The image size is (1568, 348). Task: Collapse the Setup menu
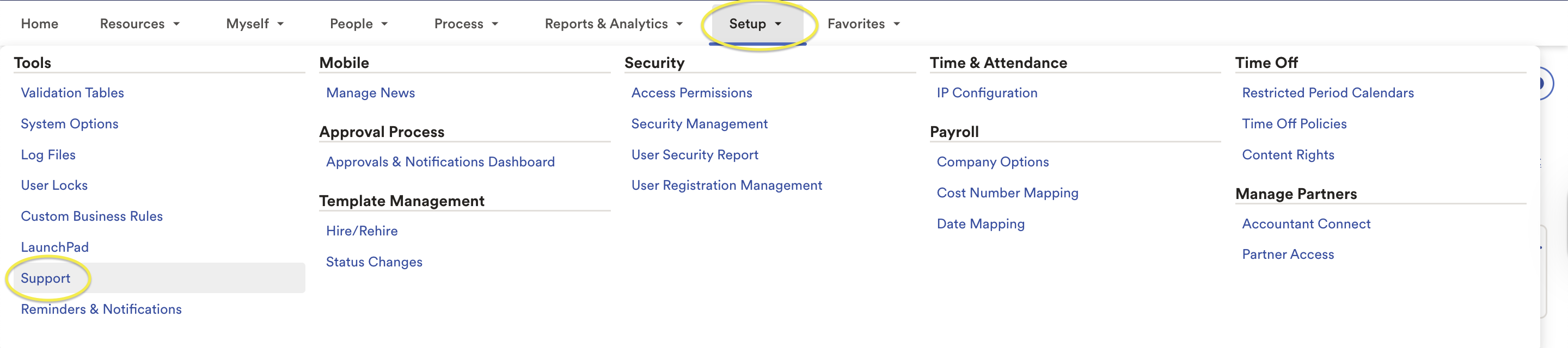tap(755, 24)
